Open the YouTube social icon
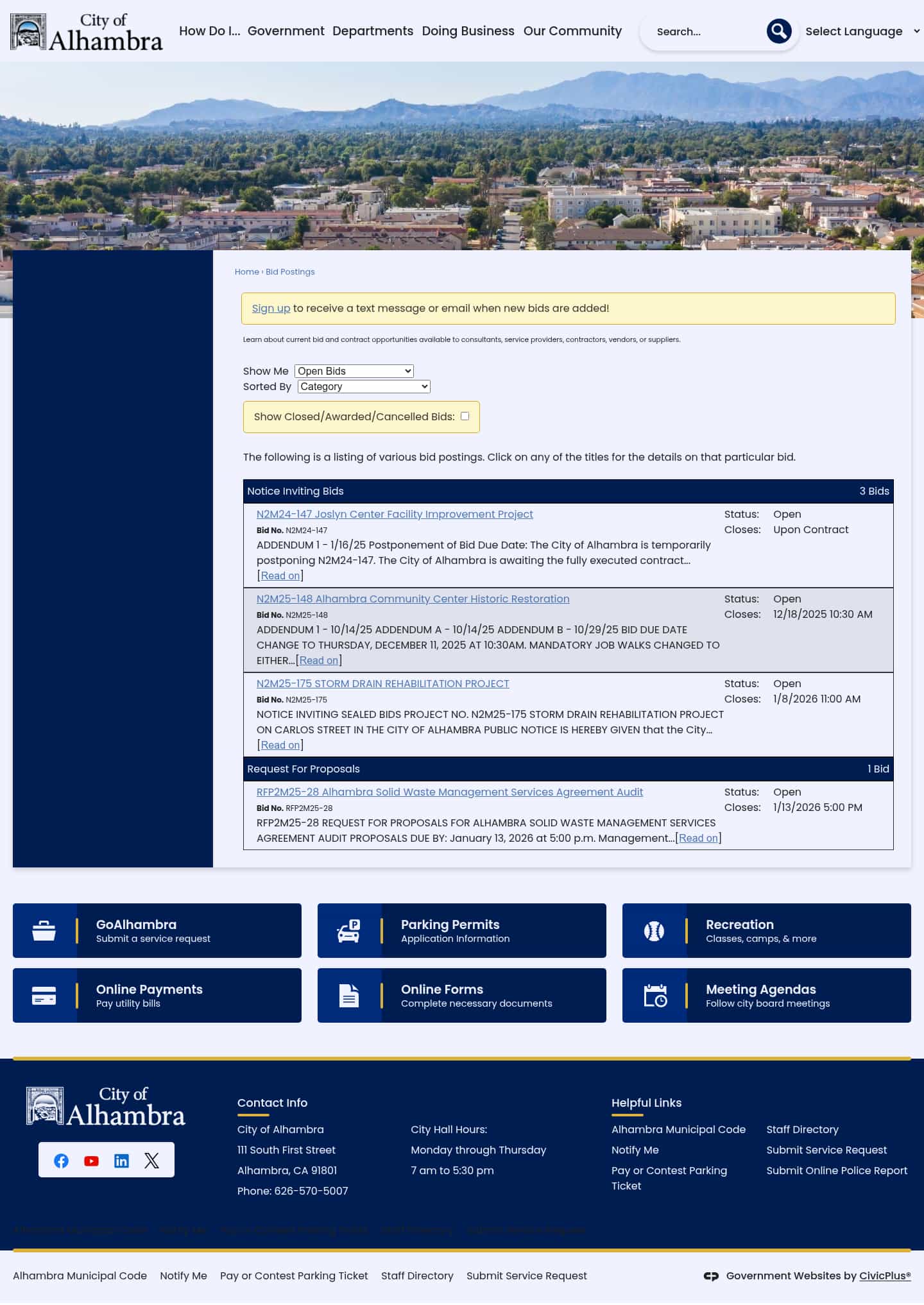Viewport: 924px width, 1305px height. coord(91,1161)
